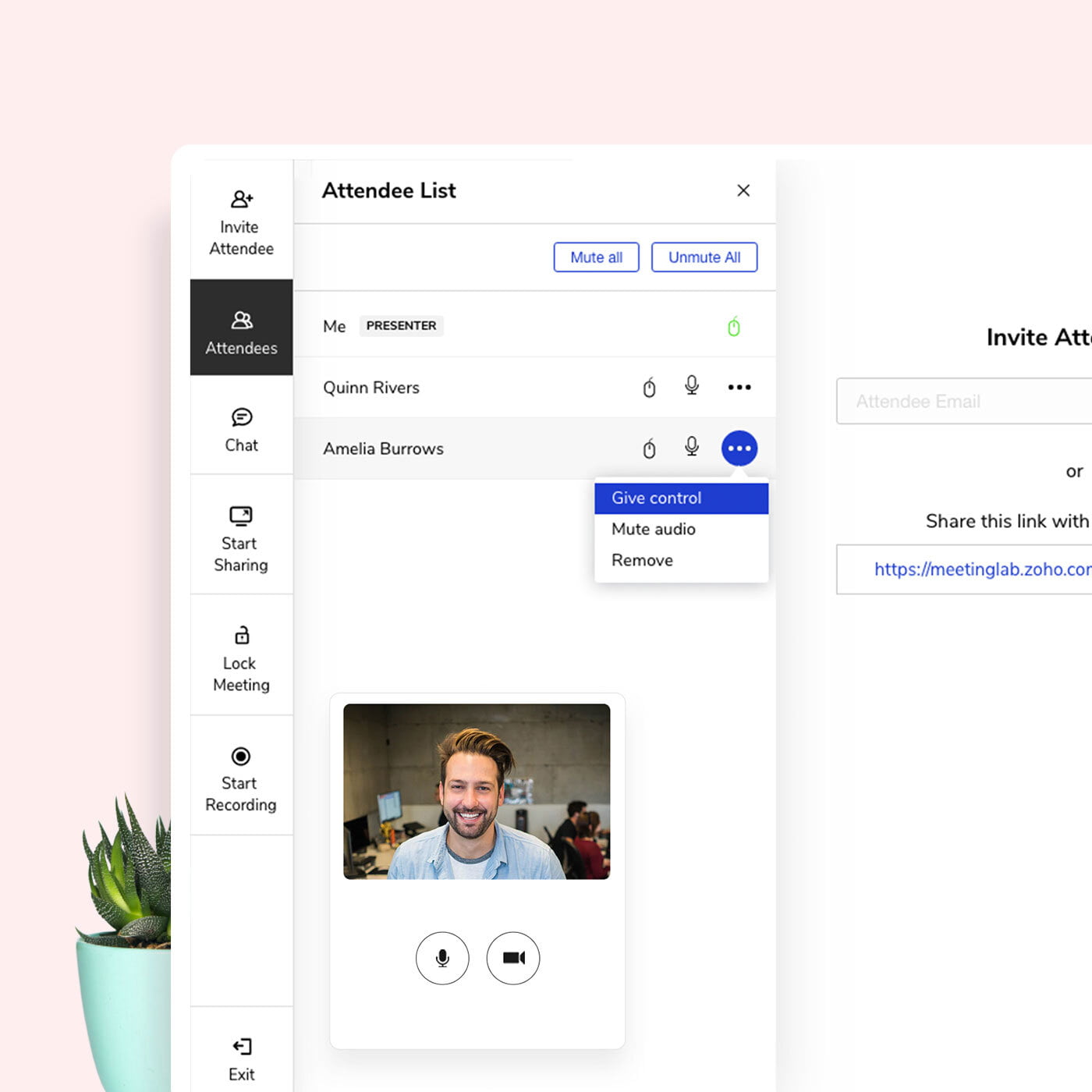
Task: Click the mouse control icon for Quinn Rivers
Action: point(649,387)
